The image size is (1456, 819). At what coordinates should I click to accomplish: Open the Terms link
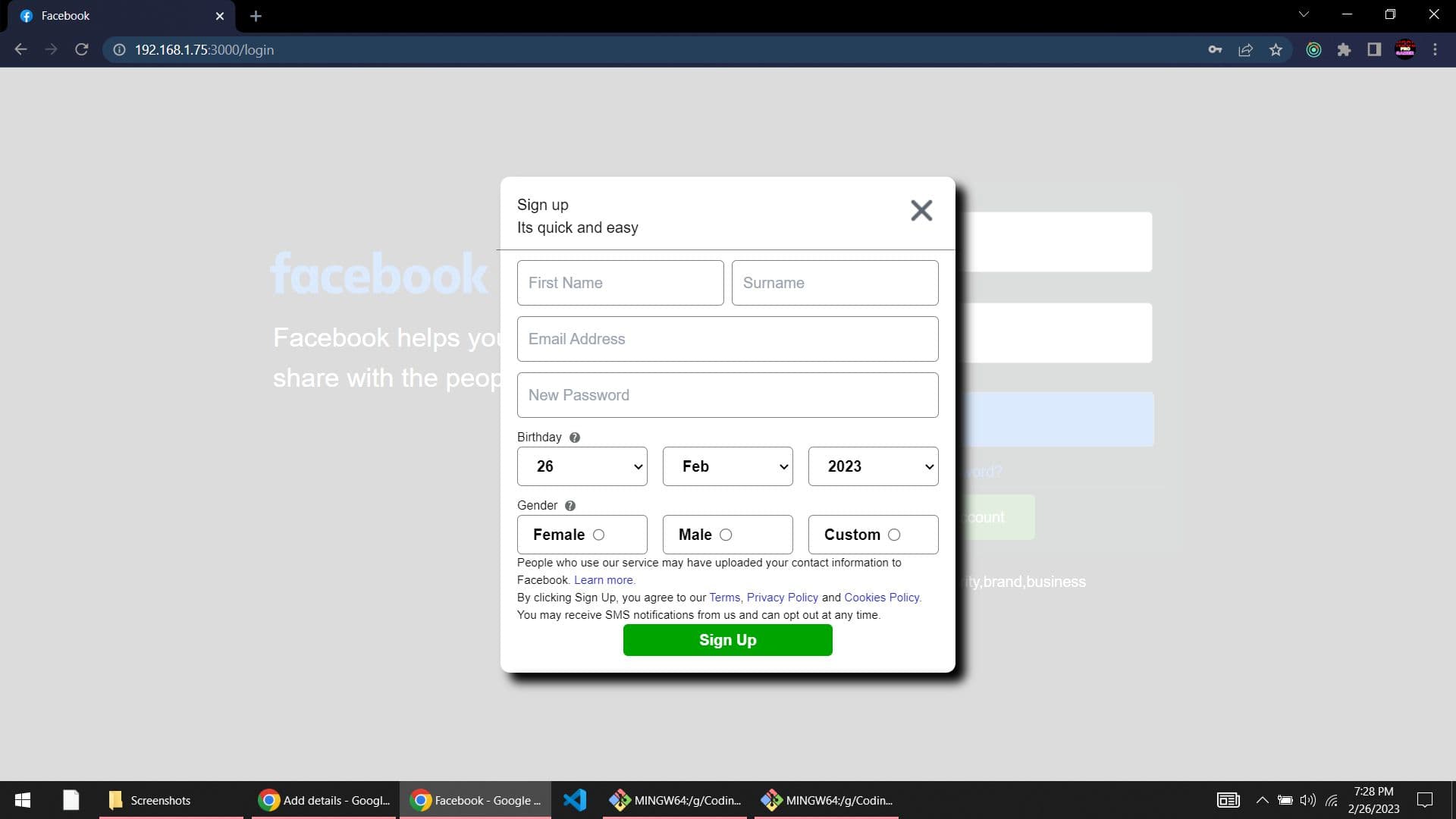pos(724,598)
